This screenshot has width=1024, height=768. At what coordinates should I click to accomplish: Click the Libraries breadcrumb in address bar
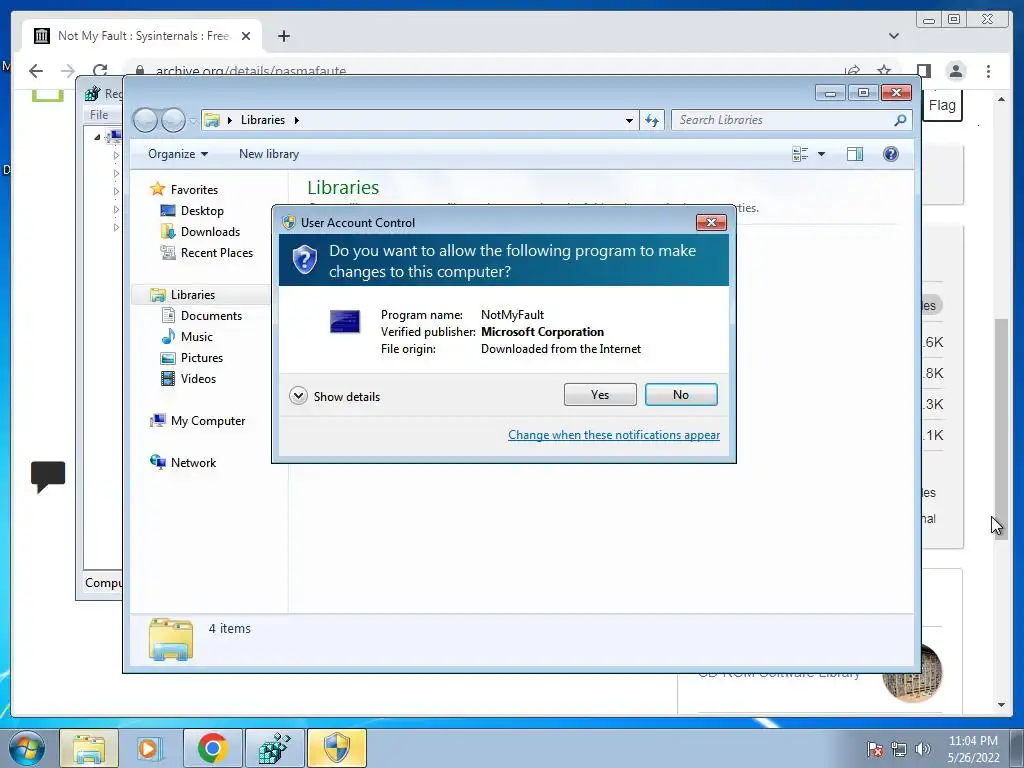pyautogui.click(x=263, y=120)
